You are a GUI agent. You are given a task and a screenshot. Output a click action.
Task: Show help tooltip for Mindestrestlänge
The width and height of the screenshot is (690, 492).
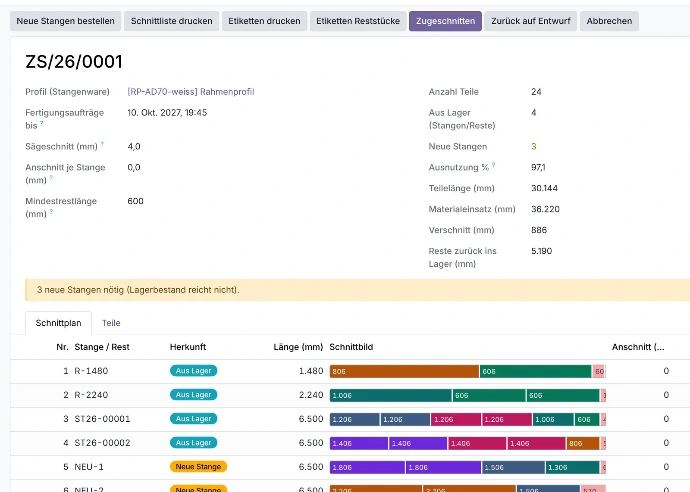(x=51, y=212)
